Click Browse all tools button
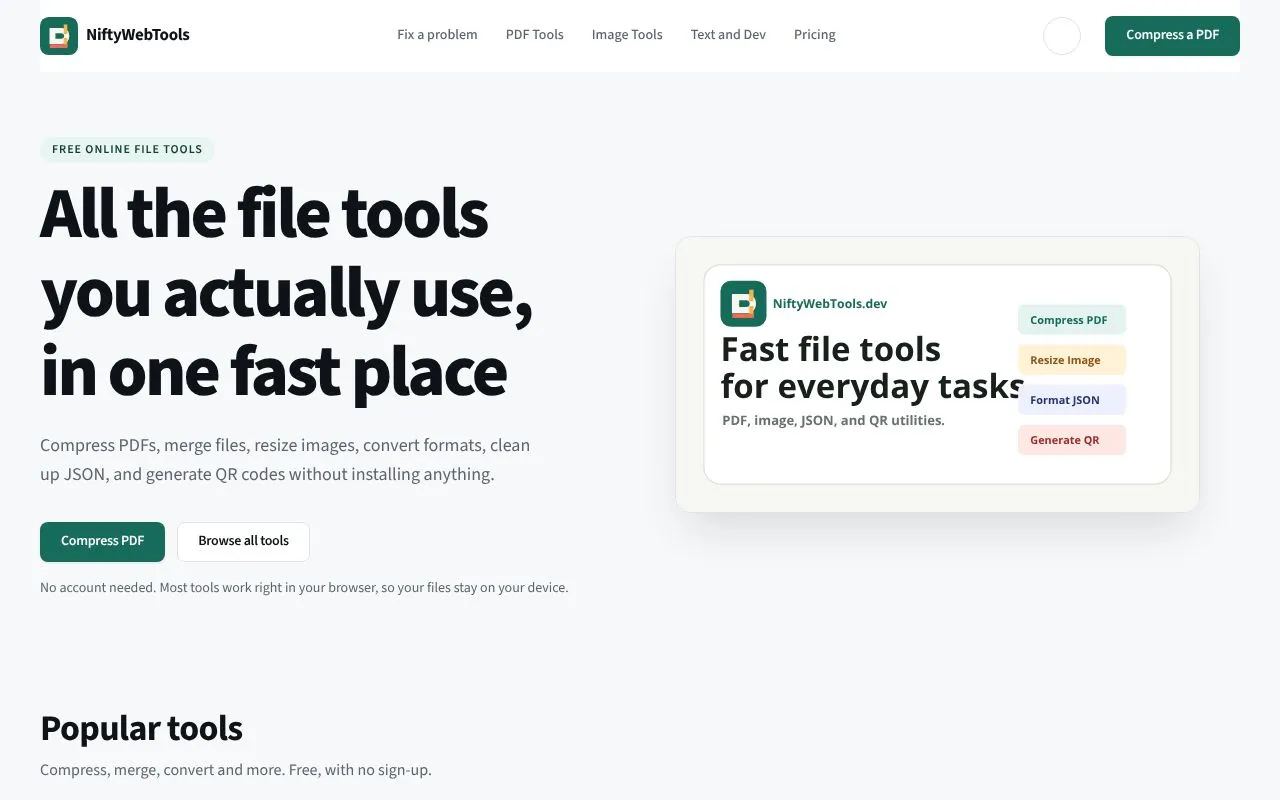Screen dimensions: 1280x800 coord(243,542)
